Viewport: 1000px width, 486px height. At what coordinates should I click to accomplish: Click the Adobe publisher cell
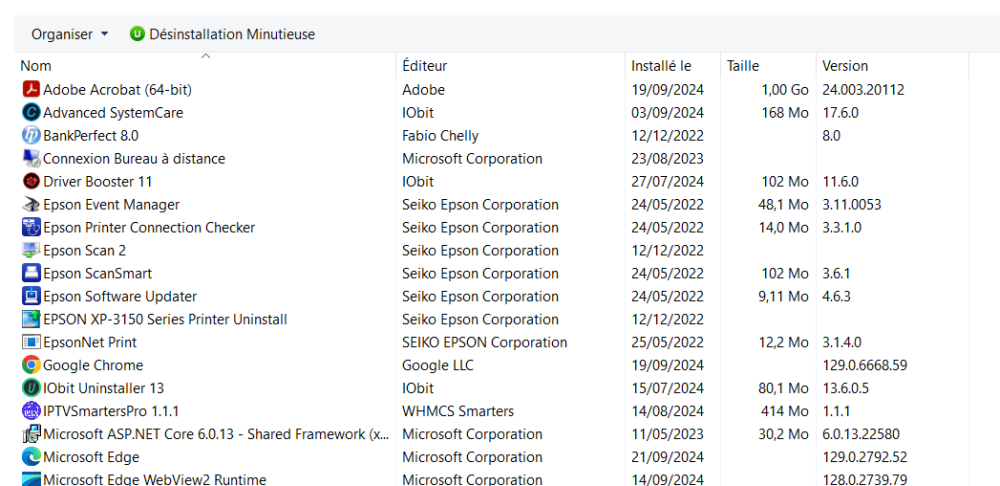pyautogui.click(x=423, y=89)
